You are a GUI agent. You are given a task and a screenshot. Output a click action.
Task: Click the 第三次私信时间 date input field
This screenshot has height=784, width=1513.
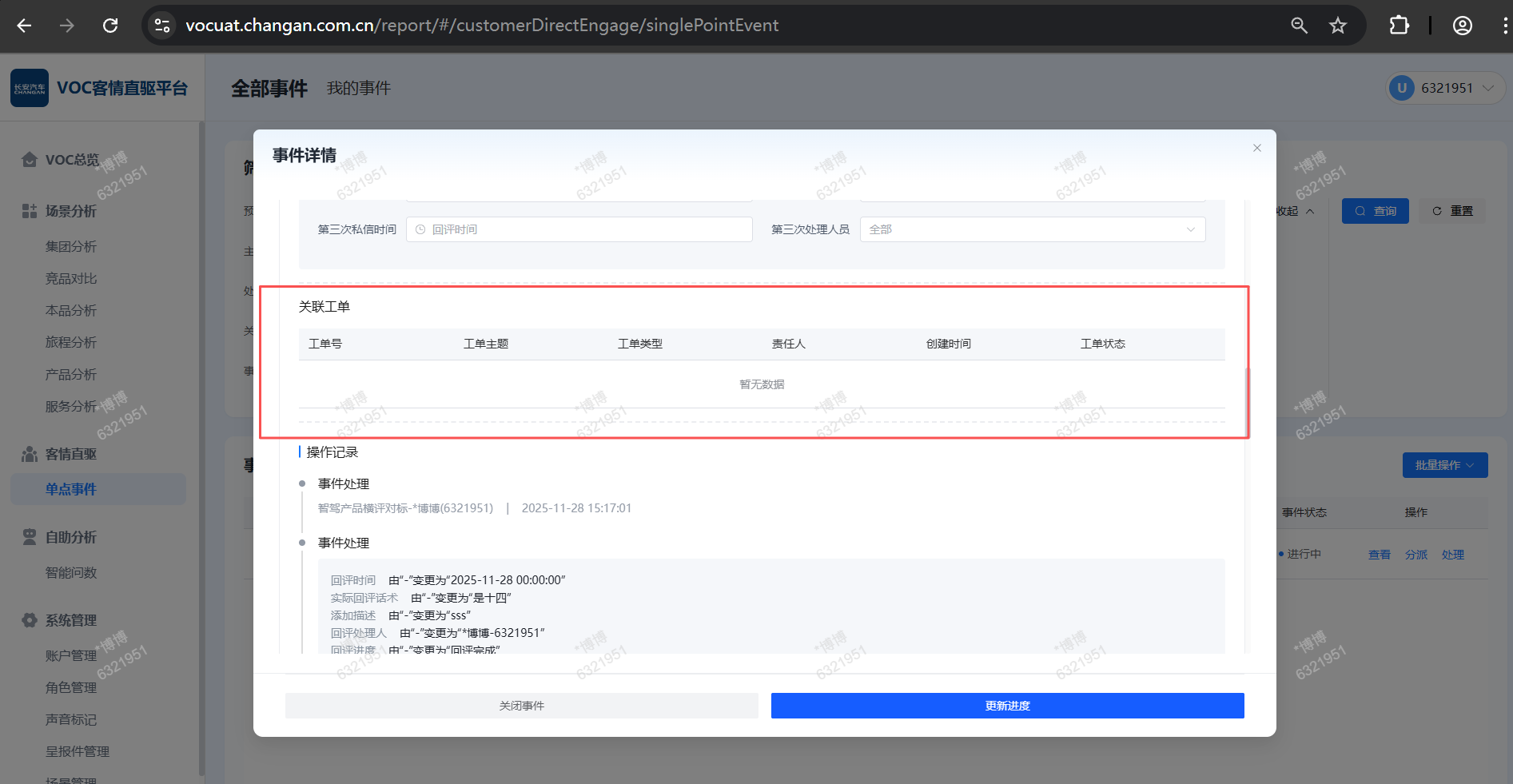click(x=579, y=229)
